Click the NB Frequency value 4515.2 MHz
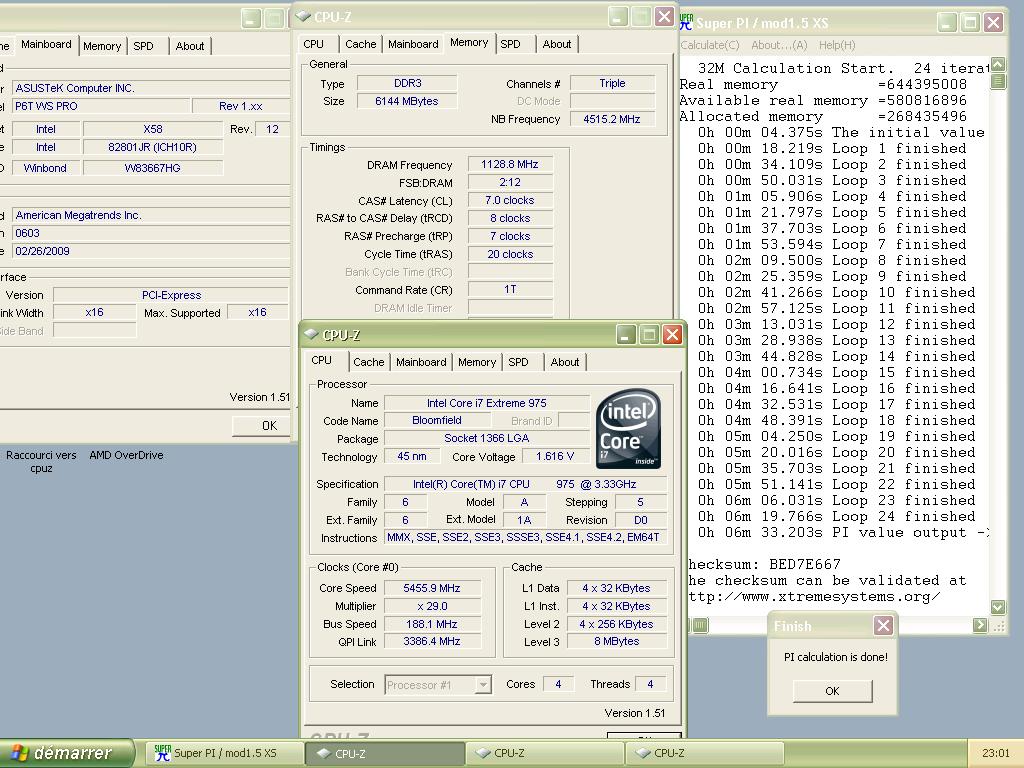This screenshot has width=1024, height=768. click(612, 119)
